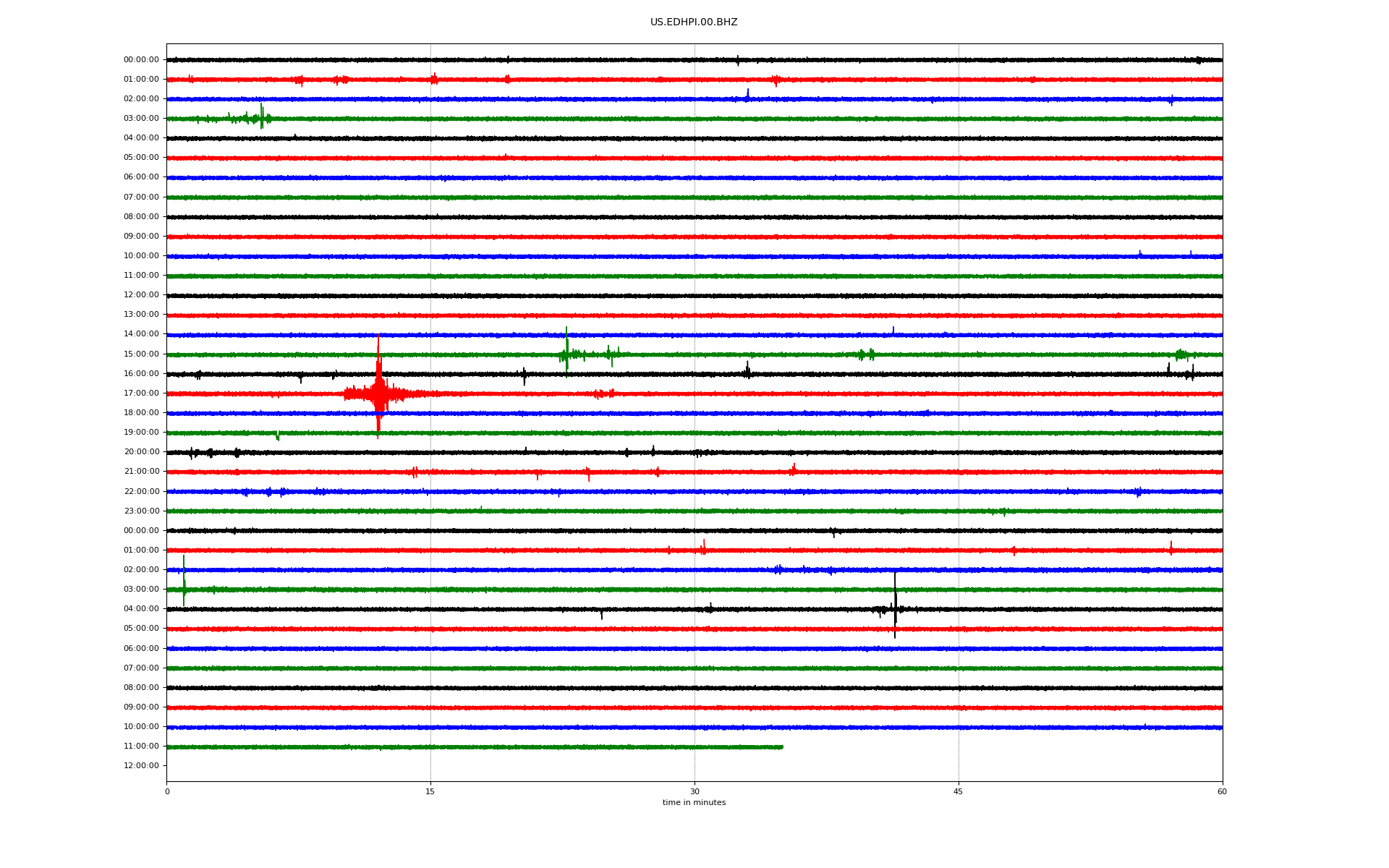Image resolution: width=1389 pixels, height=868 pixels.
Task: Click the end of the partial green 11:00:00 trace
Action: click(782, 746)
